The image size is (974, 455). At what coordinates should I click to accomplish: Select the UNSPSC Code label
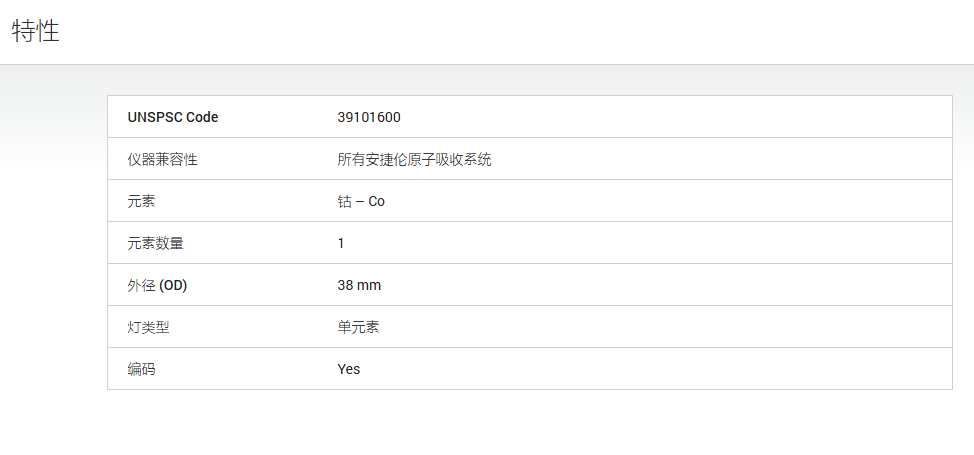[173, 117]
